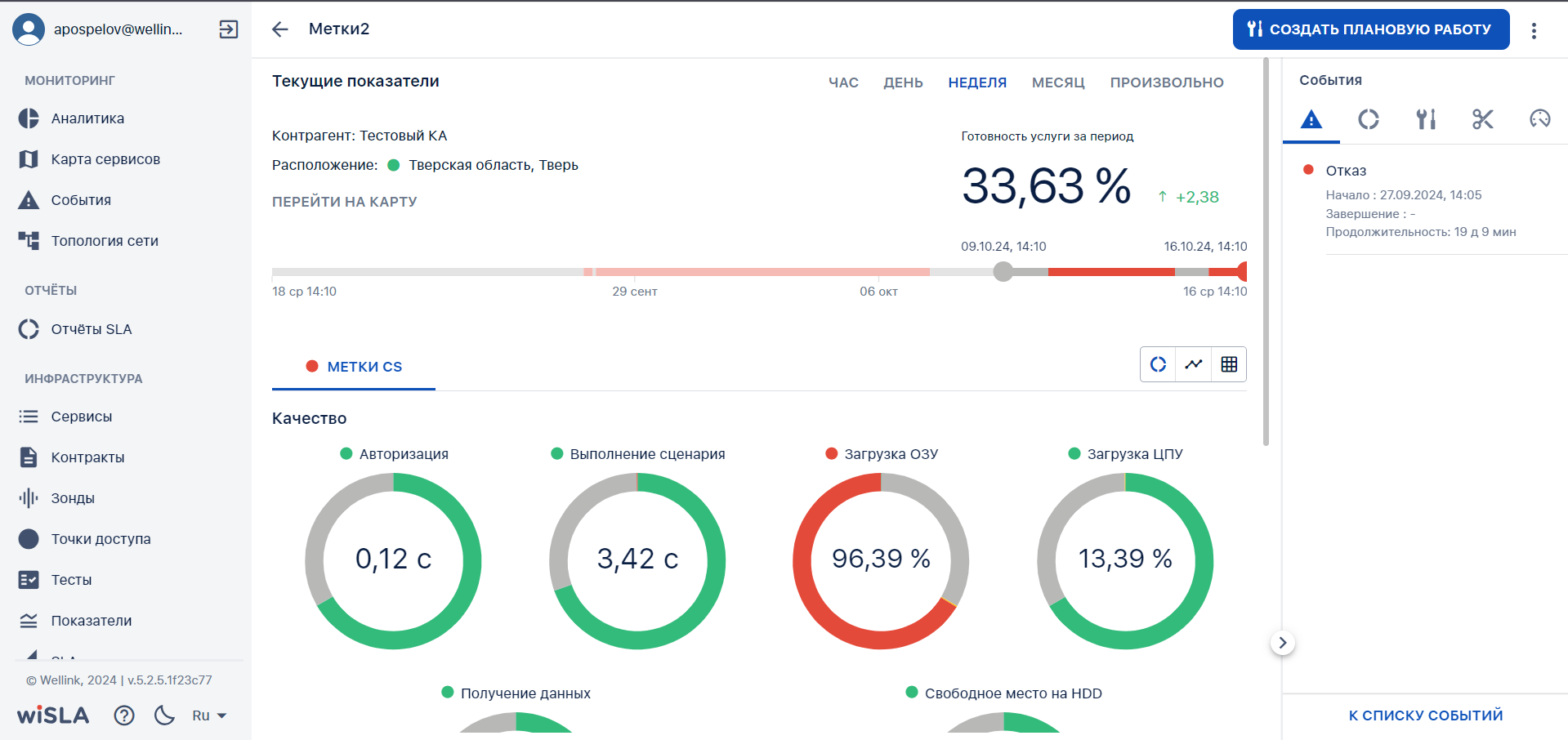This screenshot has height=740, width=1568.
Task: Click the WiSLA logo
Action: point(53,715)
